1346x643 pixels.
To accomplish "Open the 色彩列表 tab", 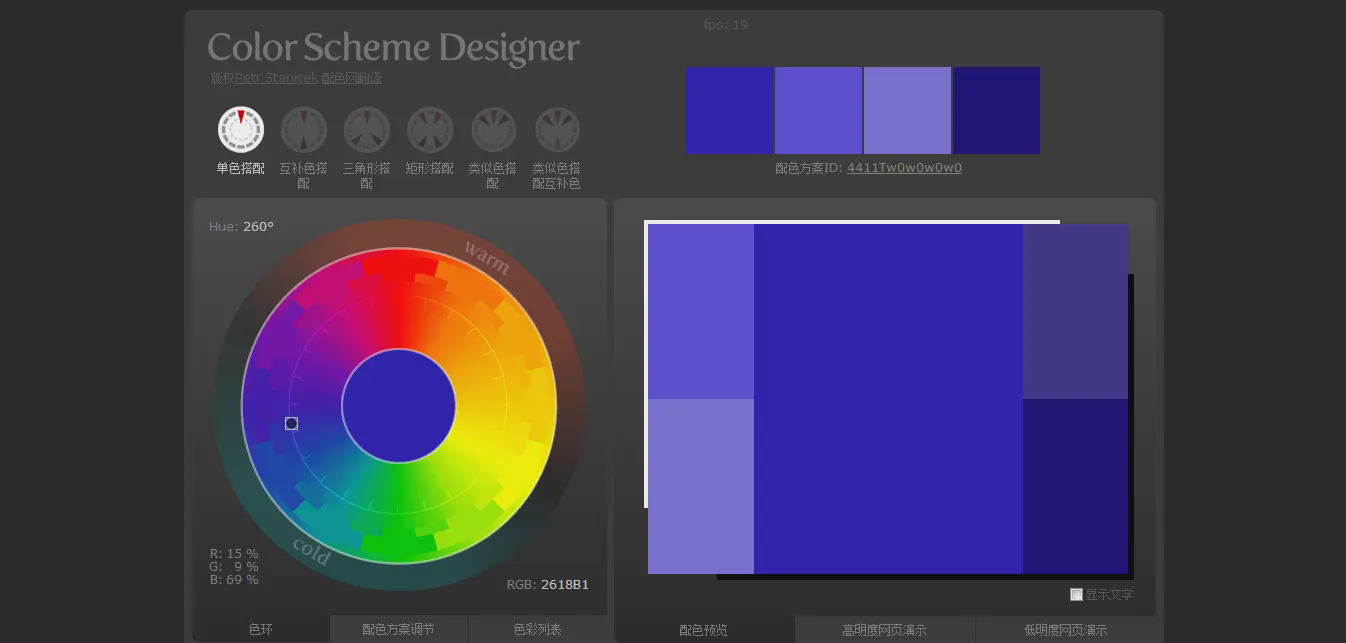I will [537, 629].
